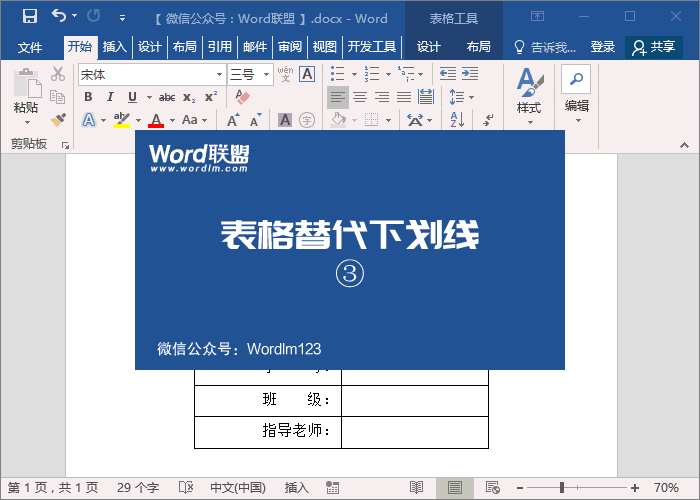The image size is (700, 500).
Task: Click the Clear Formatting eraser icon
Action: pyautogui.click(x=242, y=97)
